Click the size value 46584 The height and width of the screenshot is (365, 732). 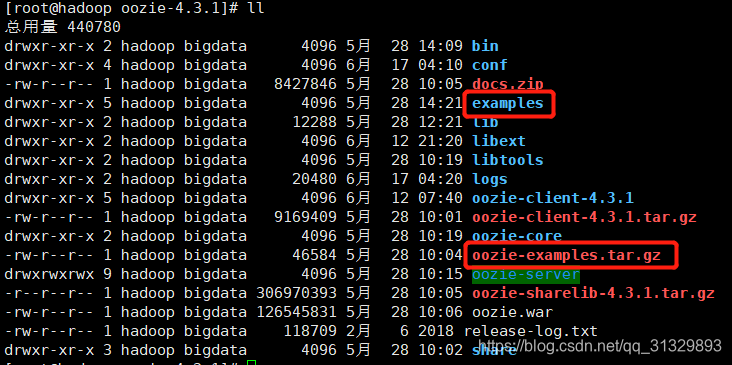point(314,255)
